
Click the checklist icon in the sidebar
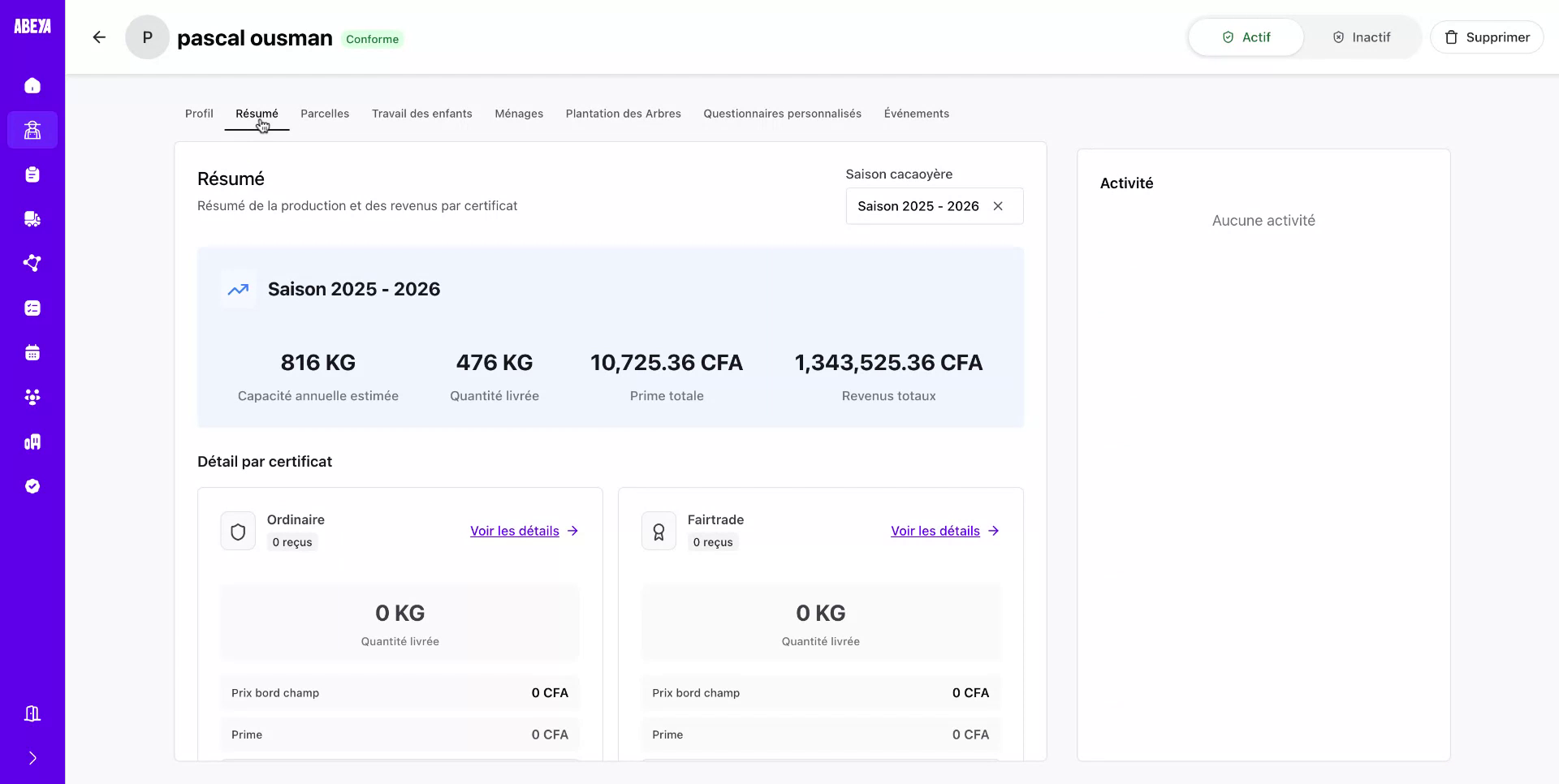(32, 308)
